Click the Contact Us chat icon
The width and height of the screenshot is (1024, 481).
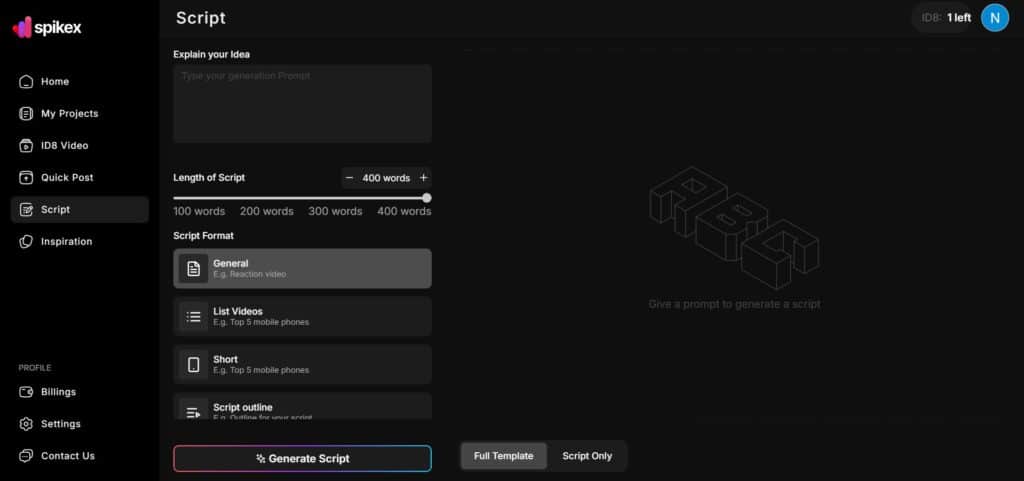click(26, 456)
